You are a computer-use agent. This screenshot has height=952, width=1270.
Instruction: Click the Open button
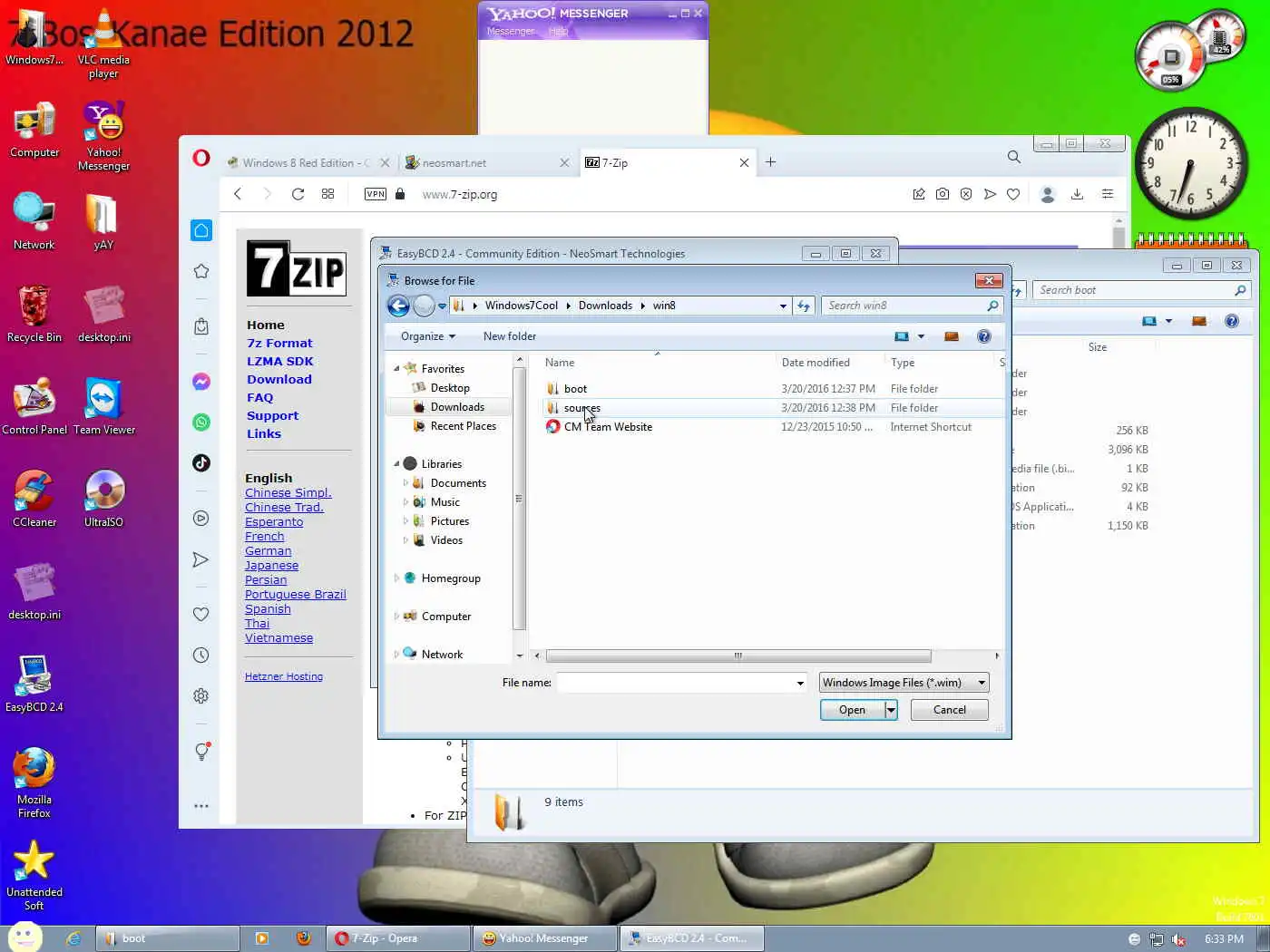coord(852,710)
